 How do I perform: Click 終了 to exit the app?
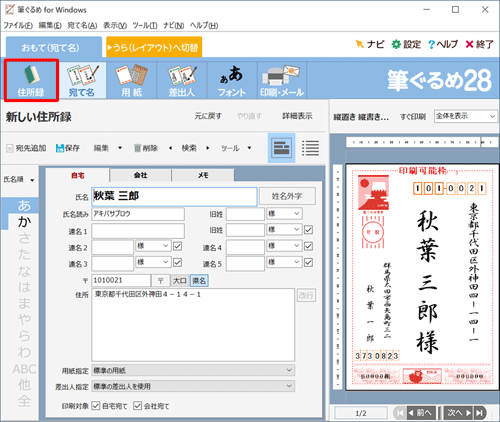pos(479,44)
